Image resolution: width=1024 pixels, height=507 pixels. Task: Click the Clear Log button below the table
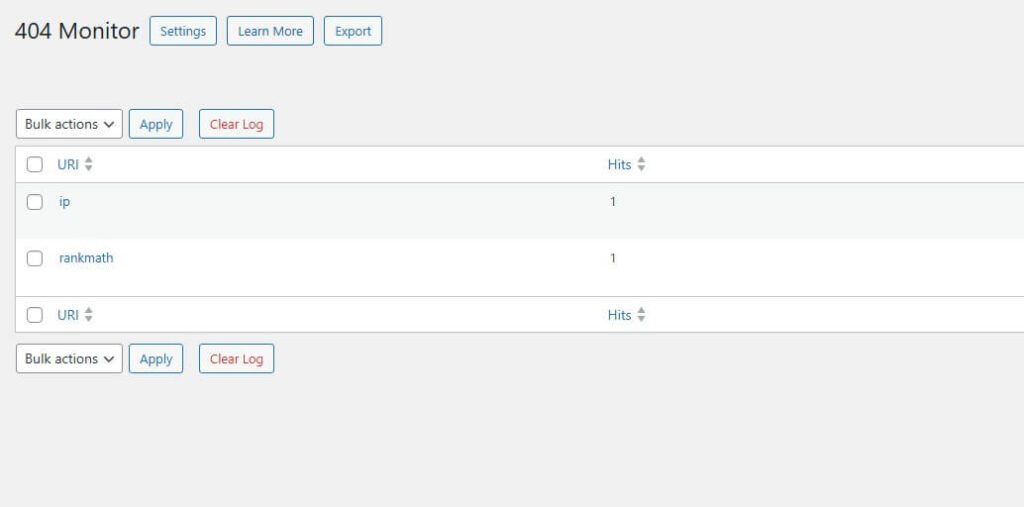(236, 359)
